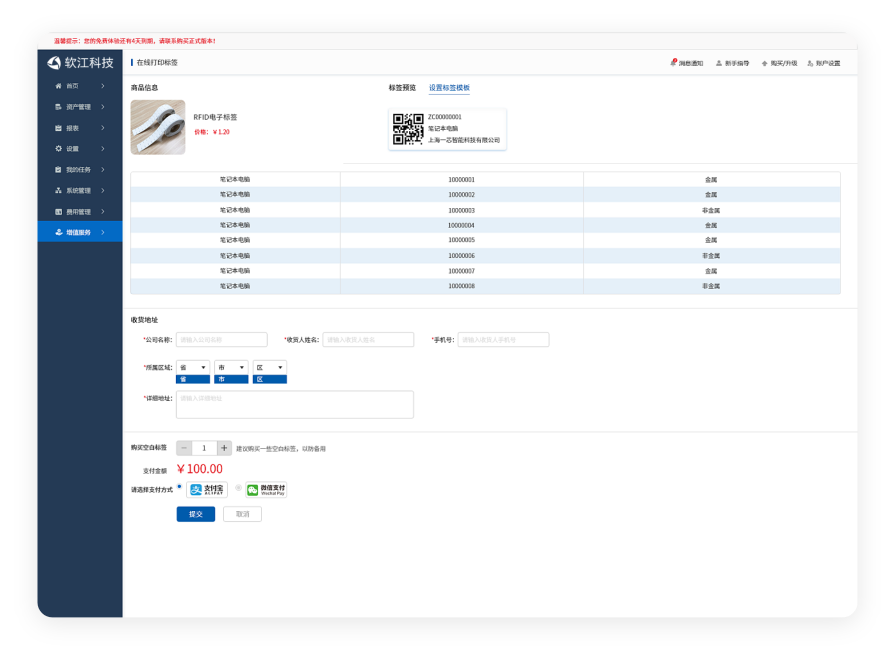Open the 我的任务 menu item
The height and width of the screenshot is (660, 895).
pyautogui.click(x=80, y=170)
